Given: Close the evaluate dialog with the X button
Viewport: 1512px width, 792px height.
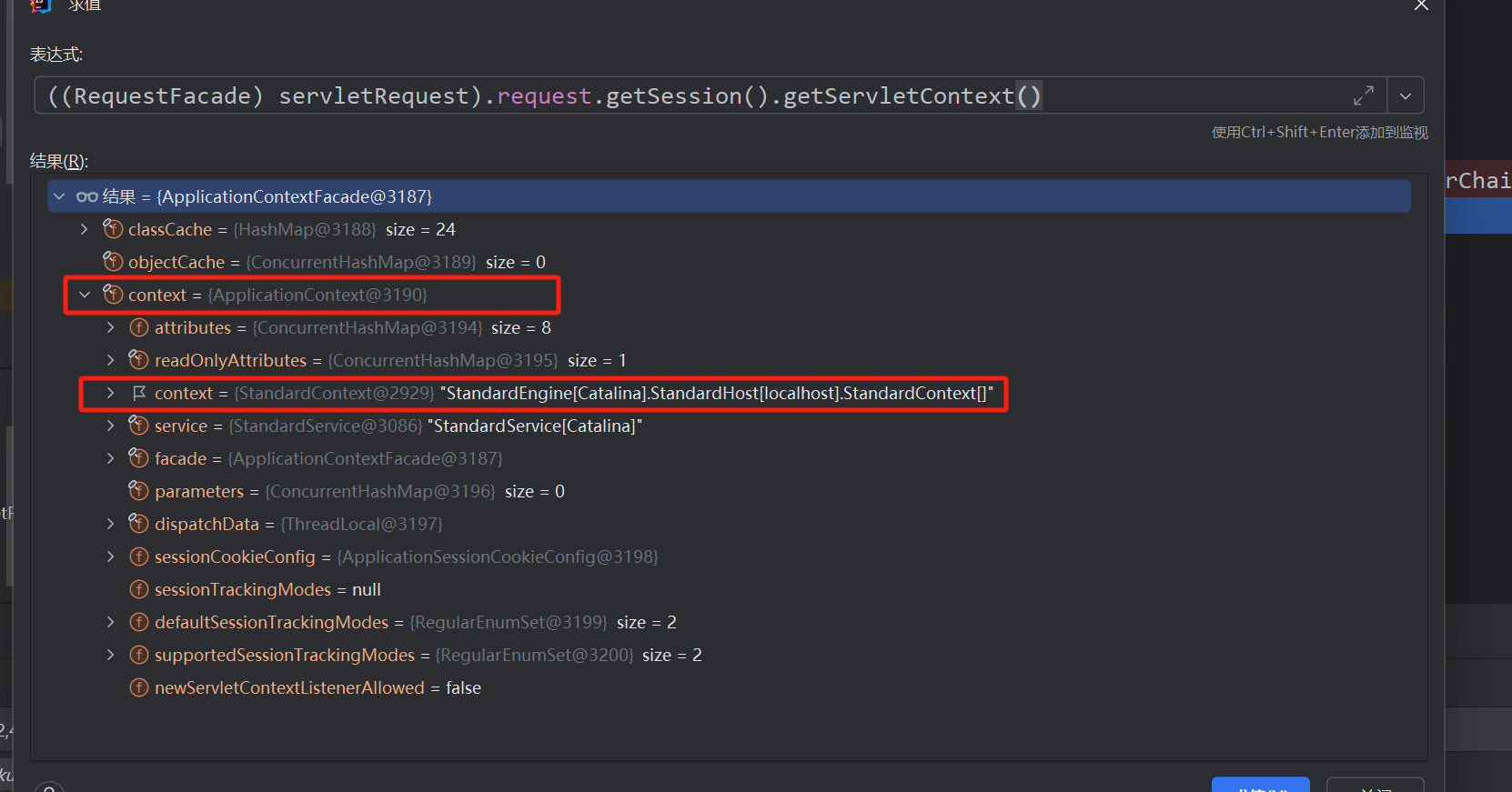Looking at the screenshot, I should click(x=1421, y=5).
